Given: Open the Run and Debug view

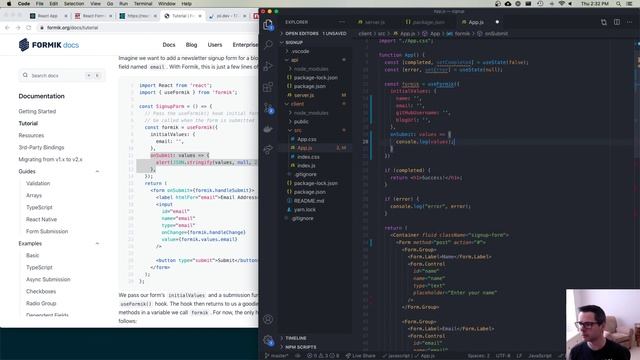Looking at the screenshot, I should (268, 66).
